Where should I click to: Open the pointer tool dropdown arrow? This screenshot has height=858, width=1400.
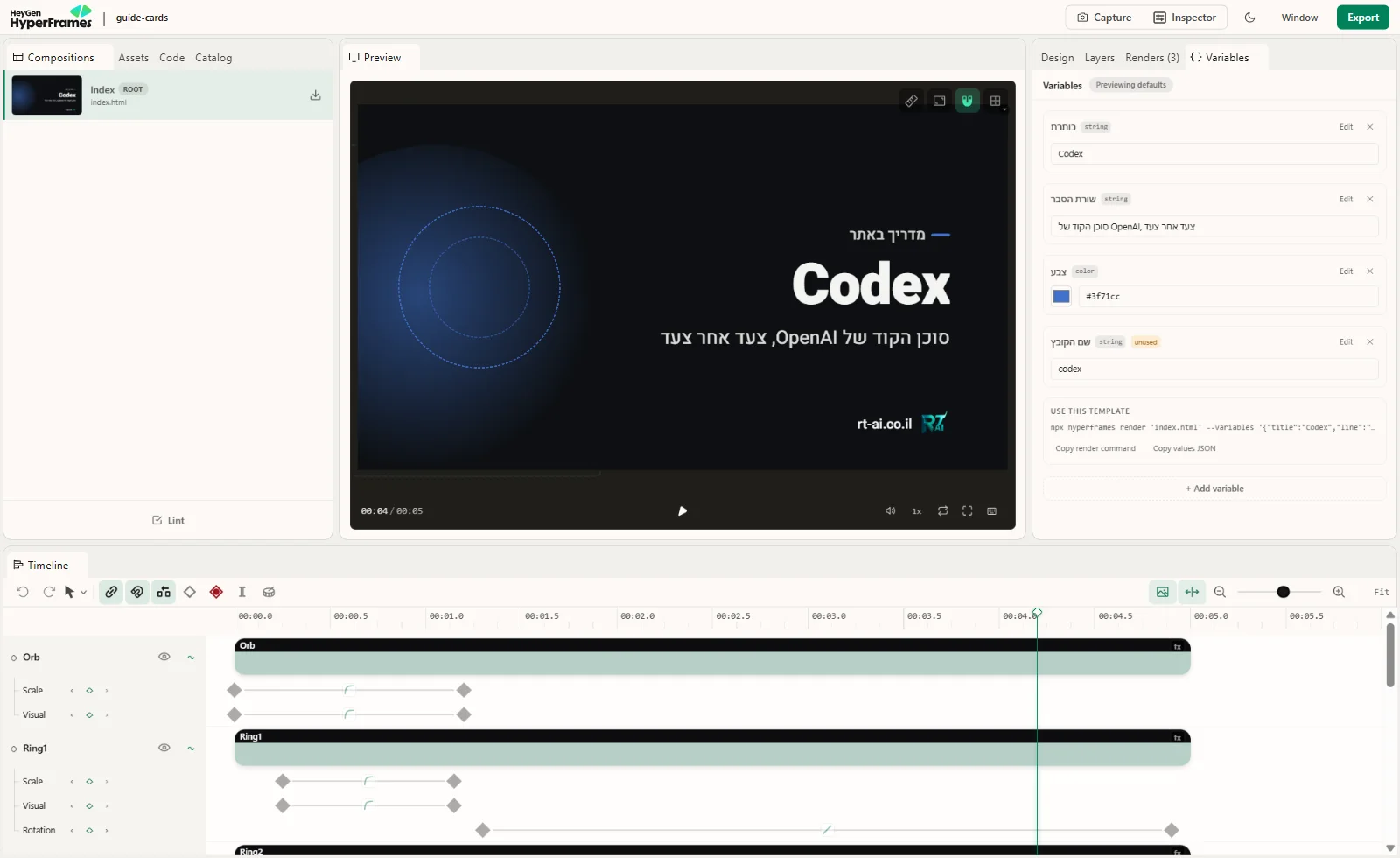[84, 593]
